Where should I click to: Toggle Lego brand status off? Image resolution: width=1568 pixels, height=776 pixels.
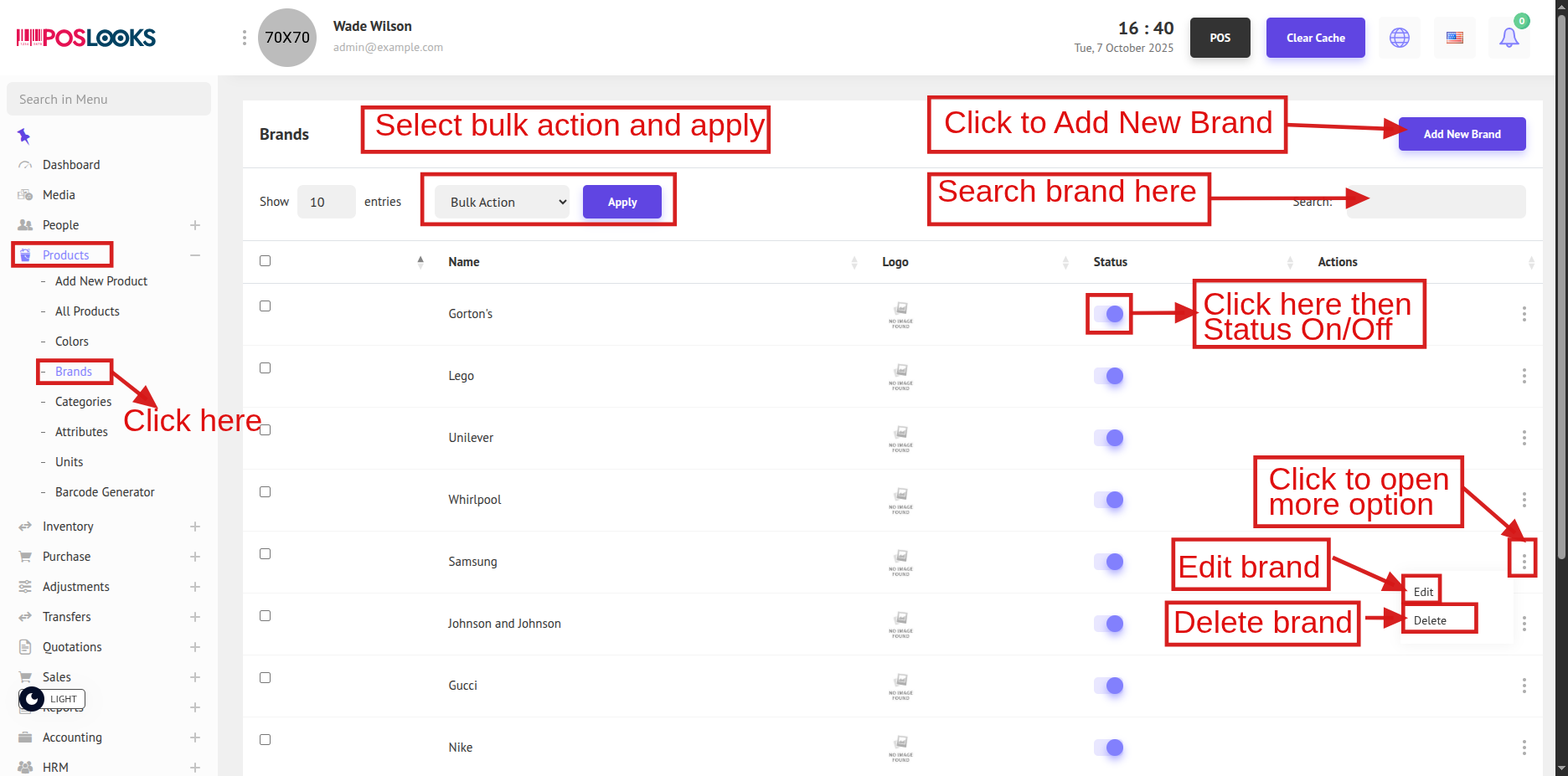click(1108, 376)
